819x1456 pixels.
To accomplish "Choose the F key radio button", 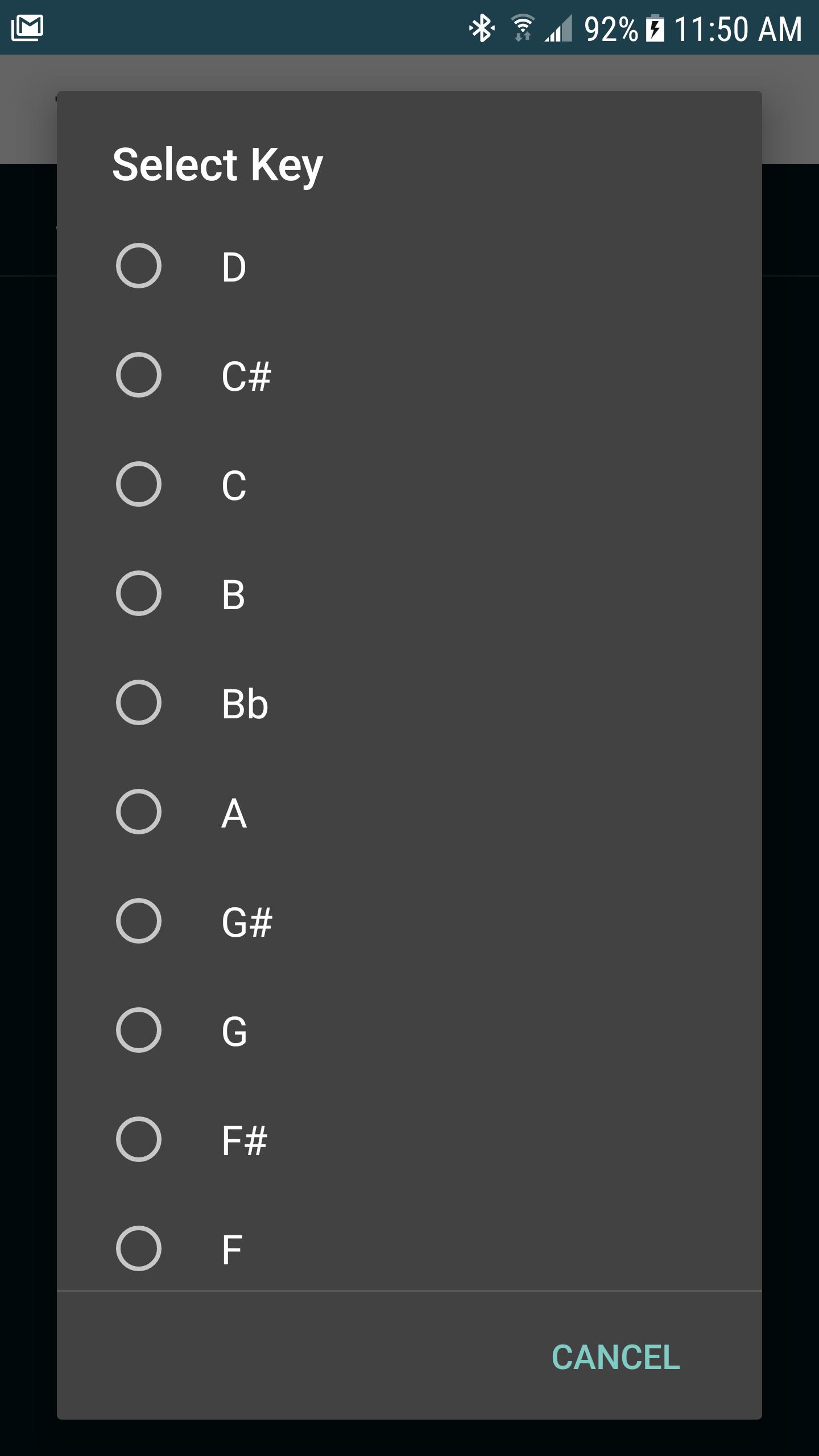I will tap(139, 1248).
